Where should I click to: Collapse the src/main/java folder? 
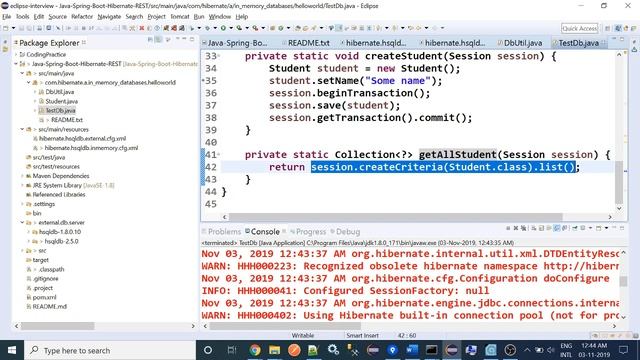[x=22, y=73]
